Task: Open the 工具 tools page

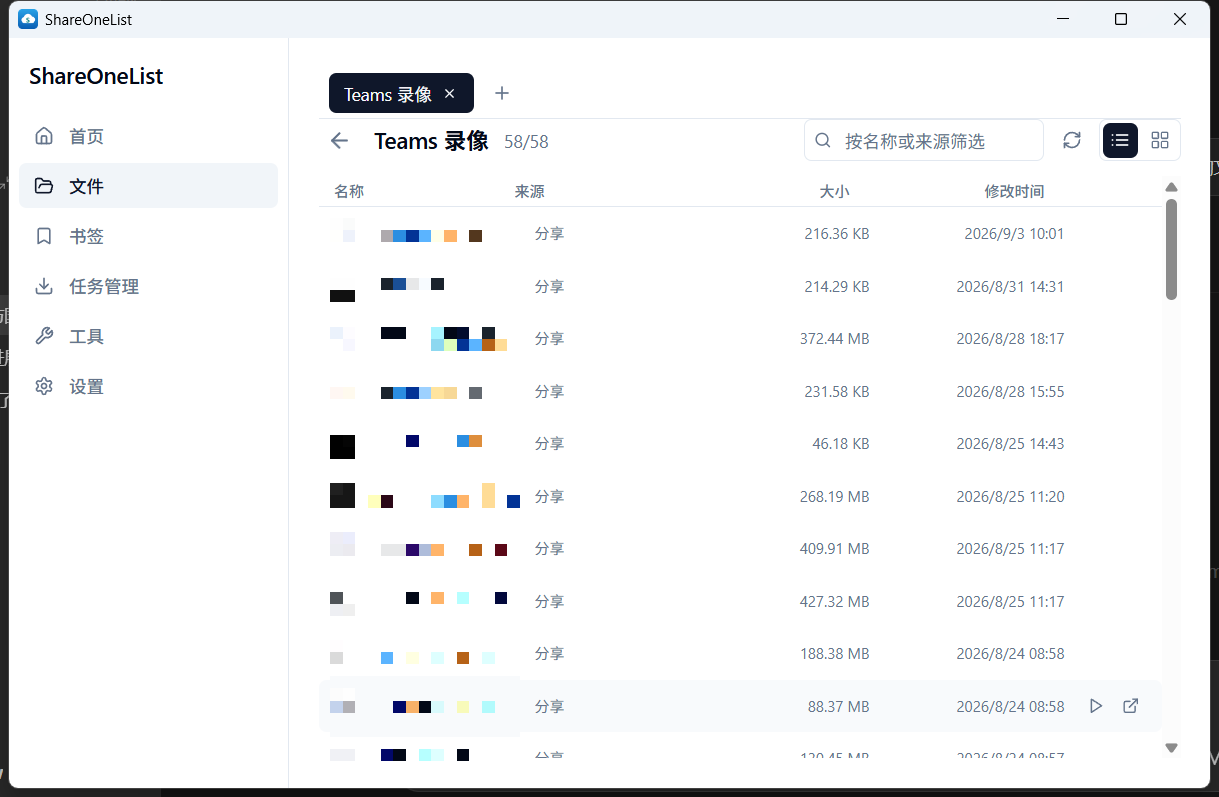Action: coord(148,336)
